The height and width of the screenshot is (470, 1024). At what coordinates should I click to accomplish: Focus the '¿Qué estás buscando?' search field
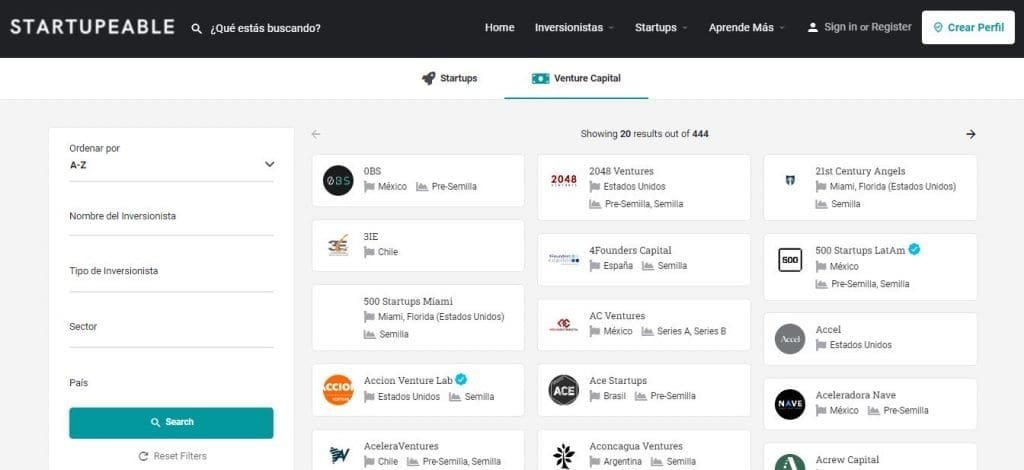click(265, 28)
